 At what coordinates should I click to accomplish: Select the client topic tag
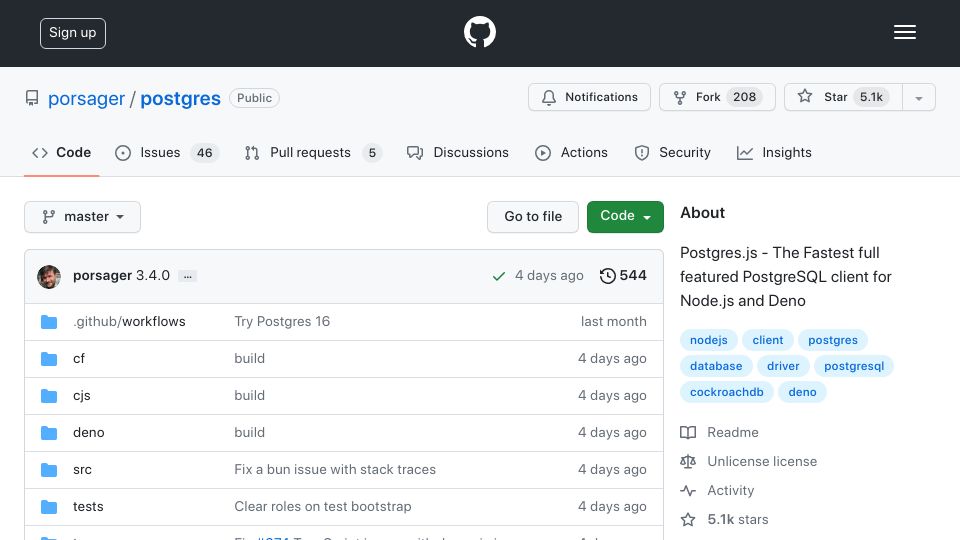tap(768, 340)
